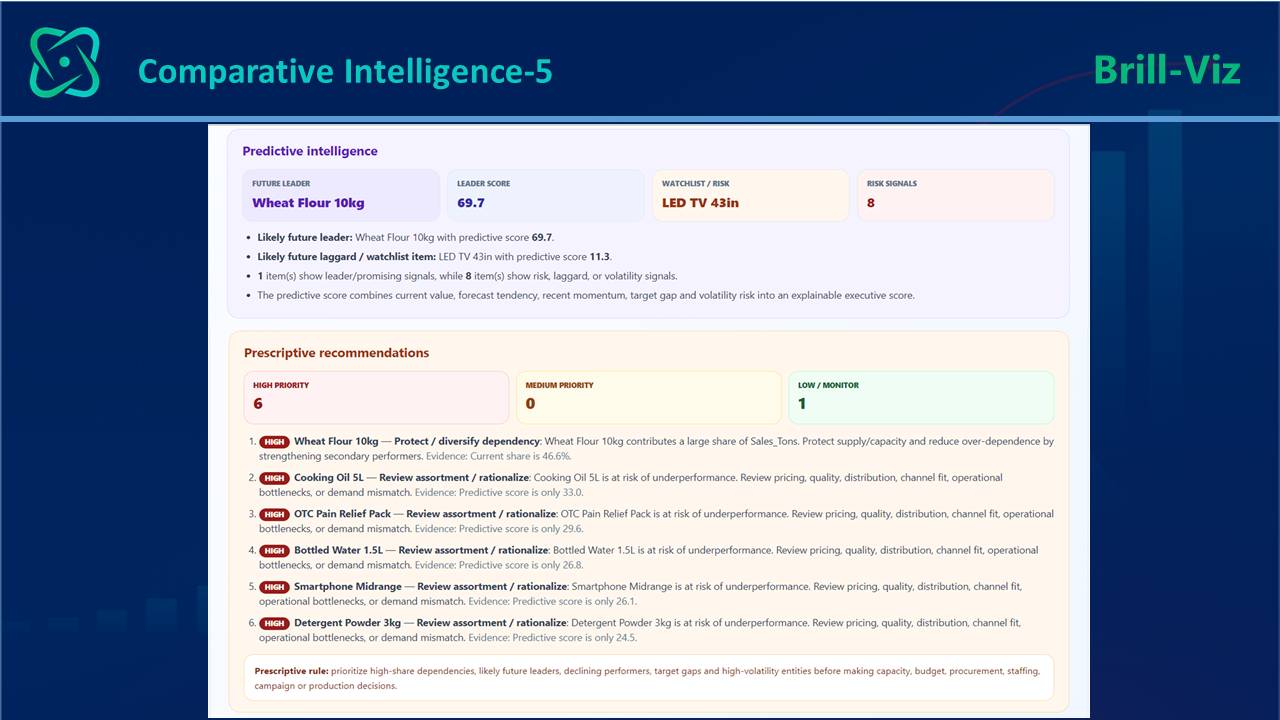Select the Medium Priority 0 card

[x=648, y=397]
